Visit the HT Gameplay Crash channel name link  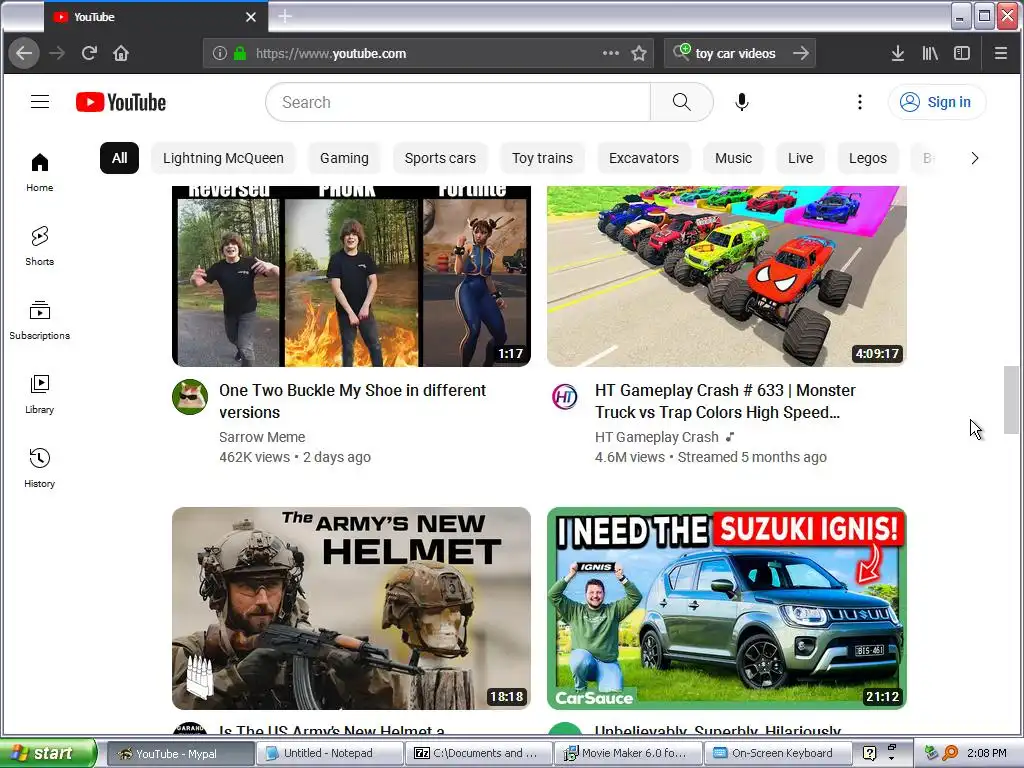pyautogui.click(x=656, y=437)
